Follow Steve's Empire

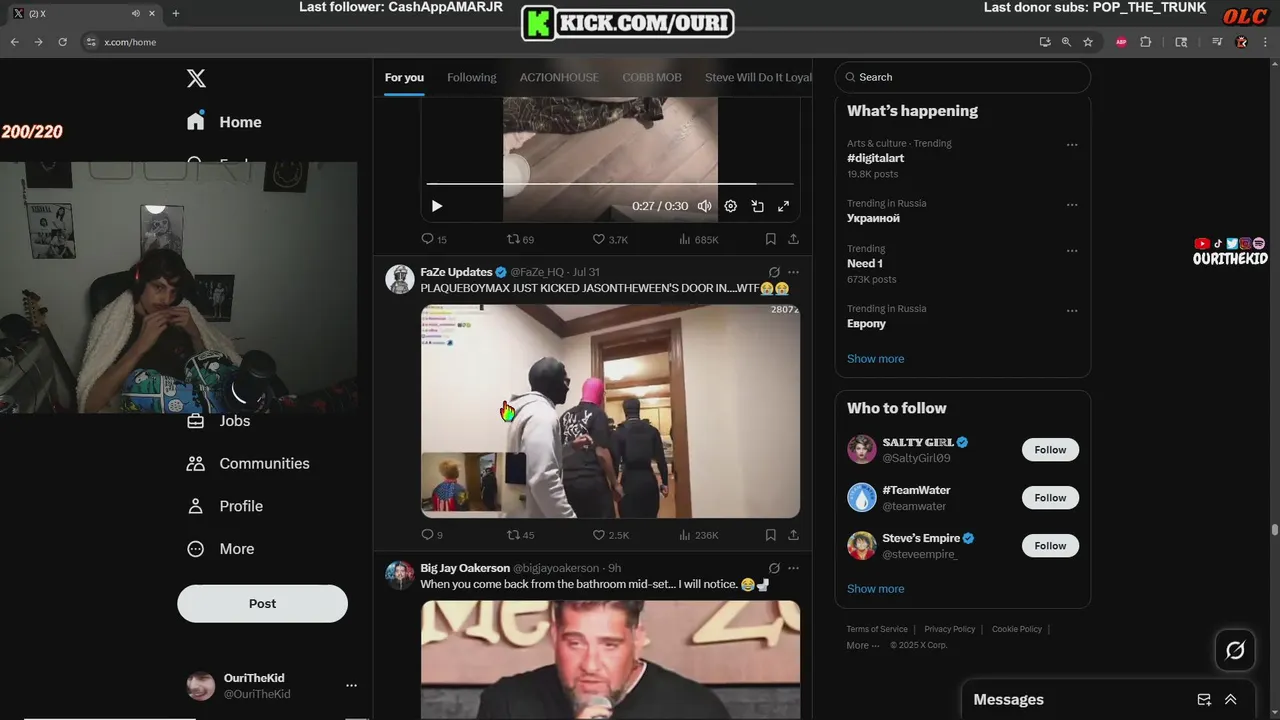pos(1050,546)
